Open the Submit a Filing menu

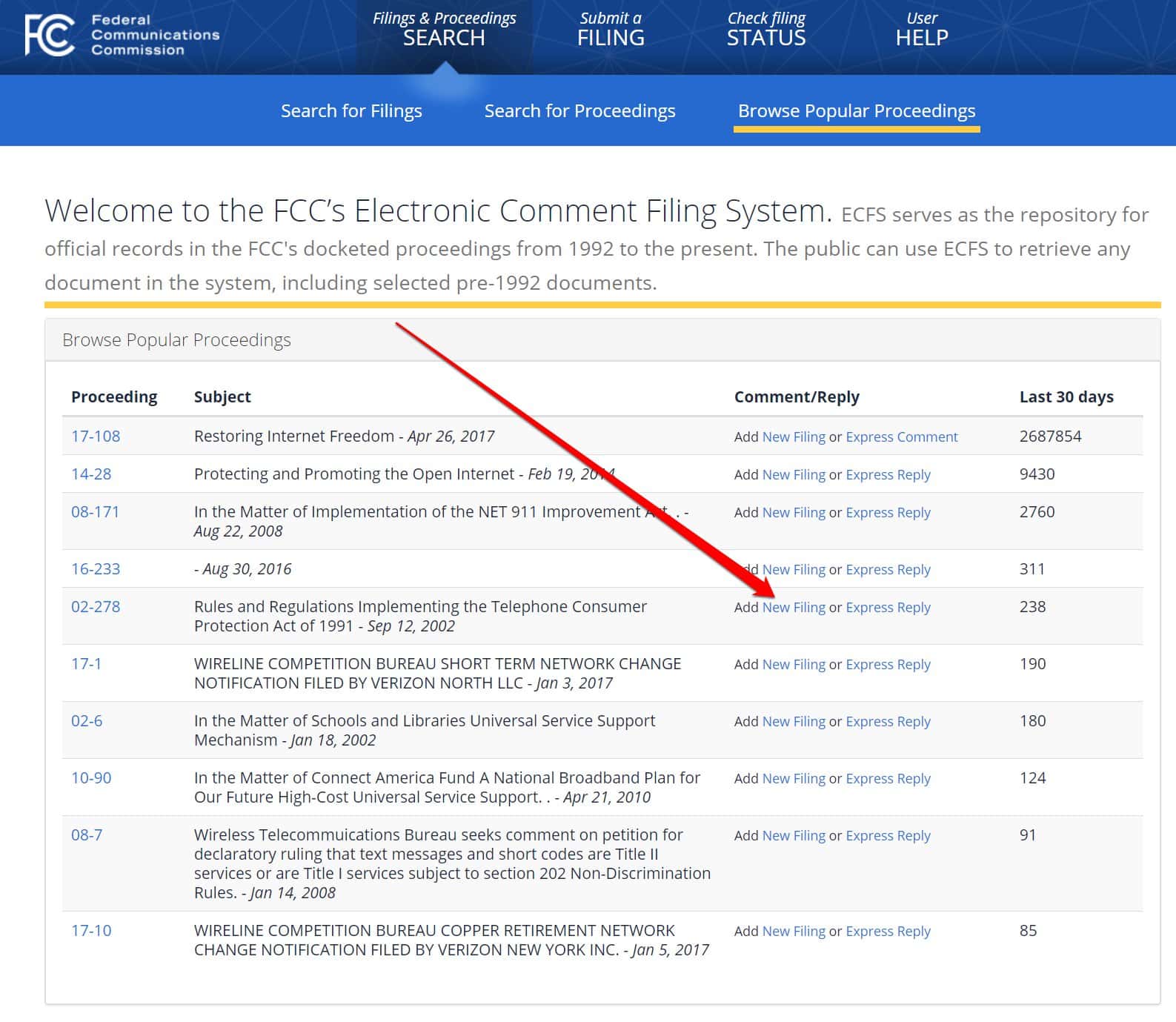tap(611, 30)
